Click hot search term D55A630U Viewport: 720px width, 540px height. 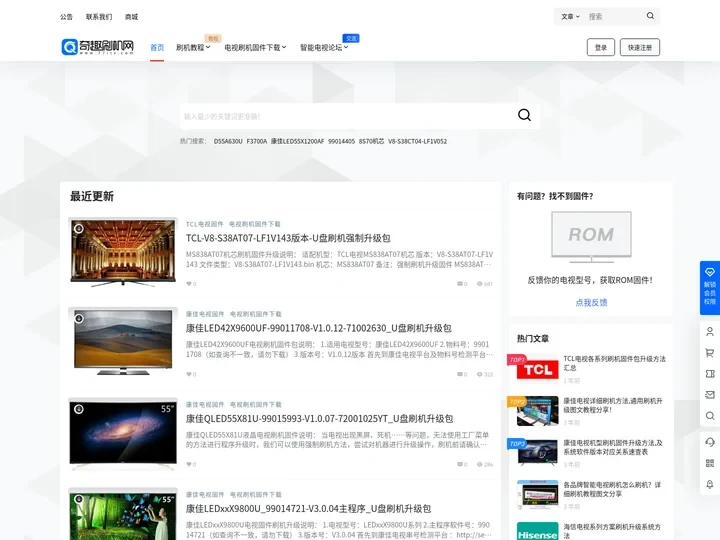click(228, 141)
